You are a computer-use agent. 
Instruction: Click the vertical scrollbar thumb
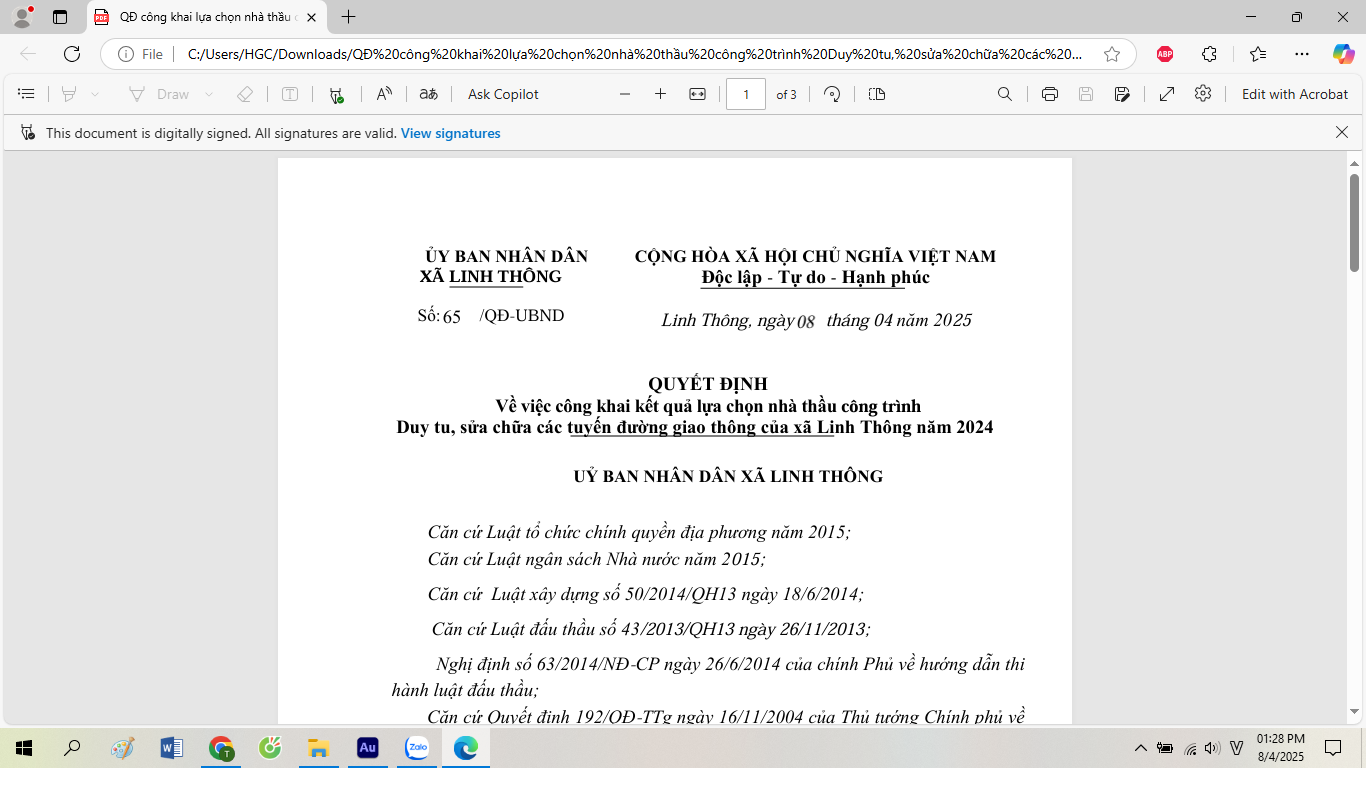tap(1354, 222)
